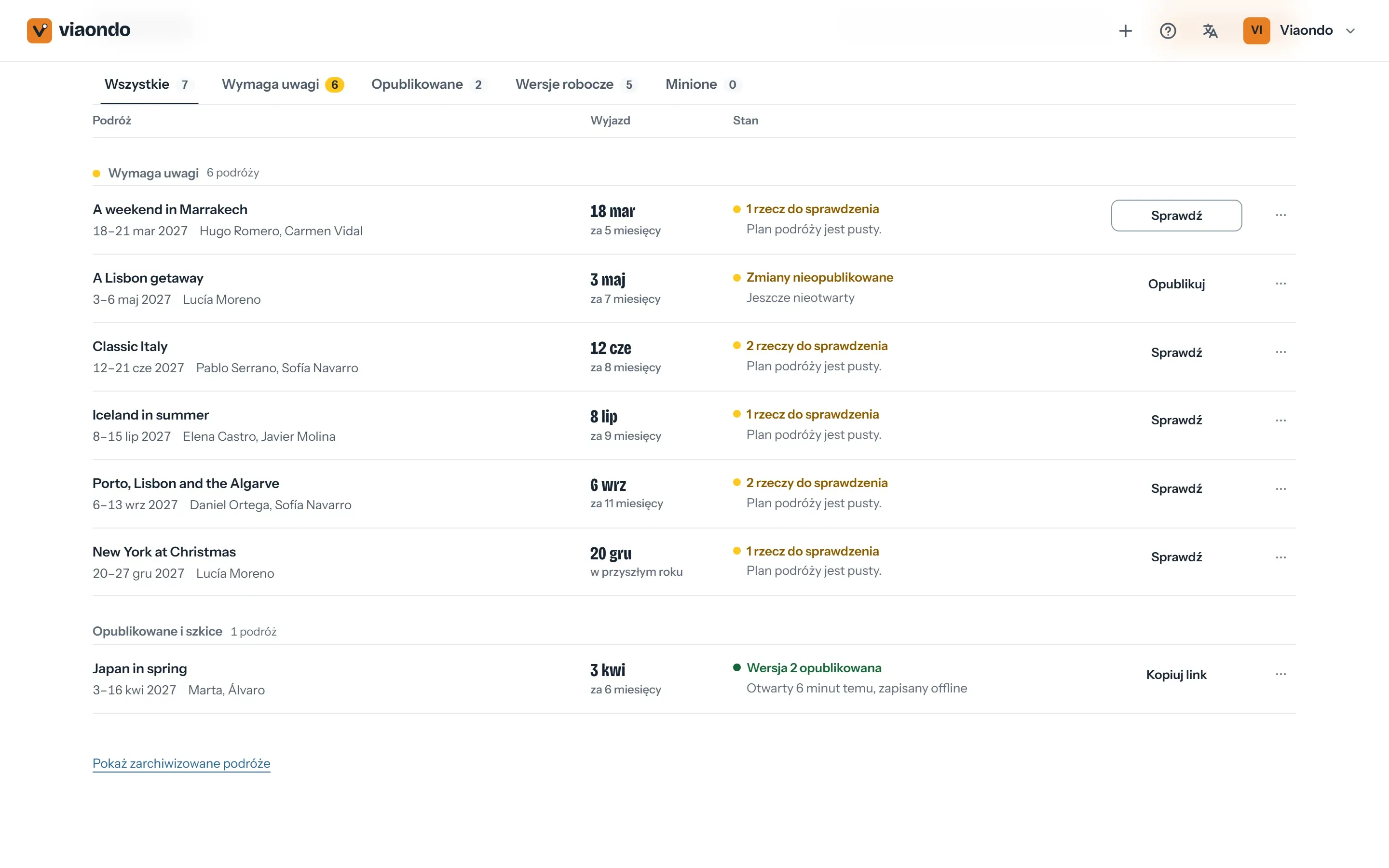This screenshot has height=868, width=1389.
Task: Switch to the Wszystkie tab
Action: click(x=149, y=84)
